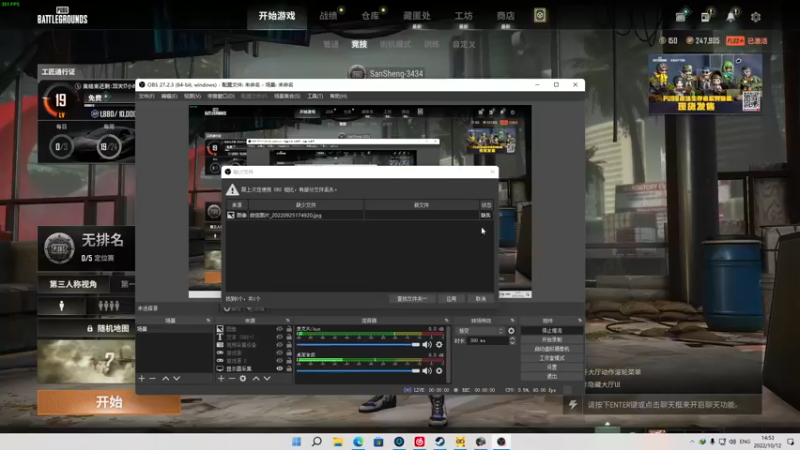
Task: Select missing file row 微信图片_20220925174920.jpg
Action: pyautogui.click(x=360, y=215)
